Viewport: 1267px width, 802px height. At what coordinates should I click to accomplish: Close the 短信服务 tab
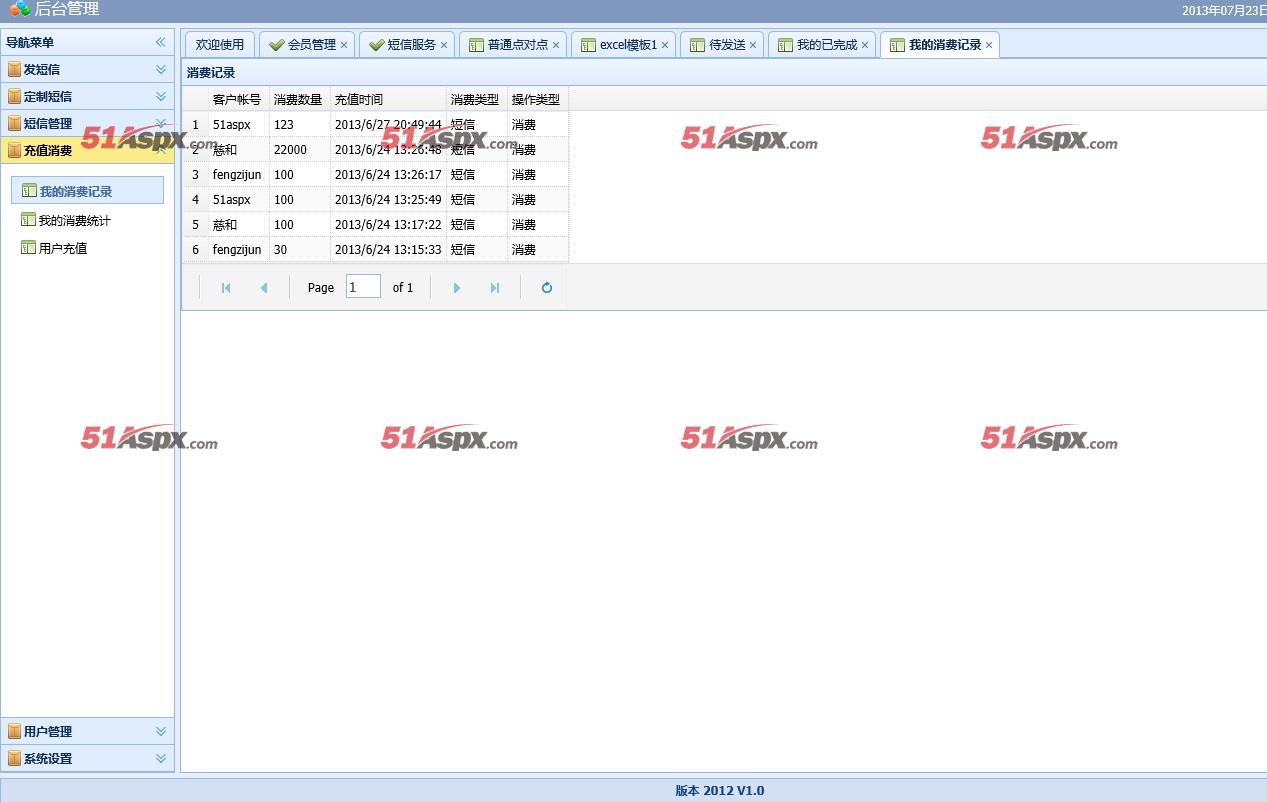[x=444, y=45]
